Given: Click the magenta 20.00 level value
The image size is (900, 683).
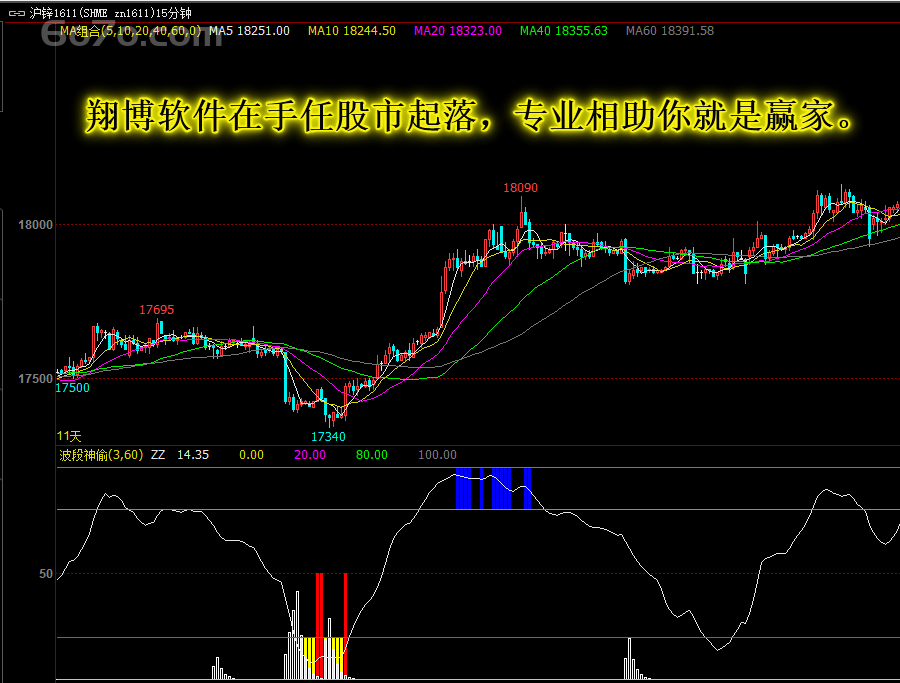Looking at the screenshot, I should pyautogui.click(x=309, y=455).
